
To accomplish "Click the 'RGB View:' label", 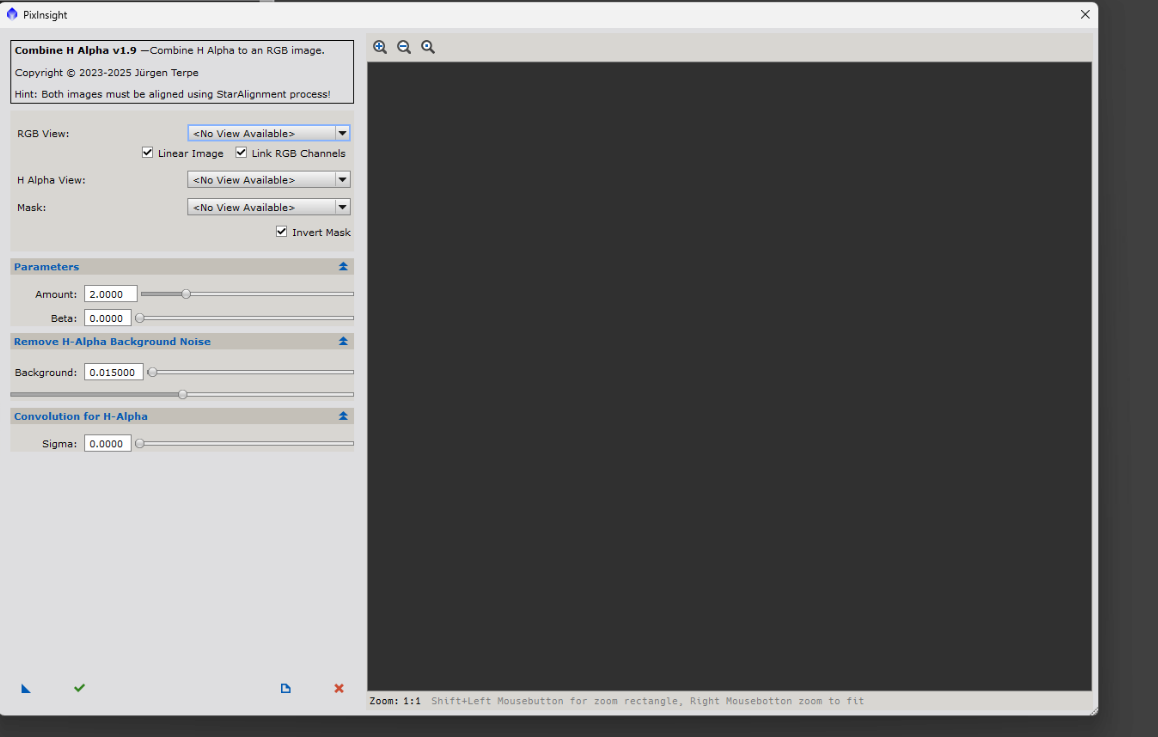I will click(43, 134).
